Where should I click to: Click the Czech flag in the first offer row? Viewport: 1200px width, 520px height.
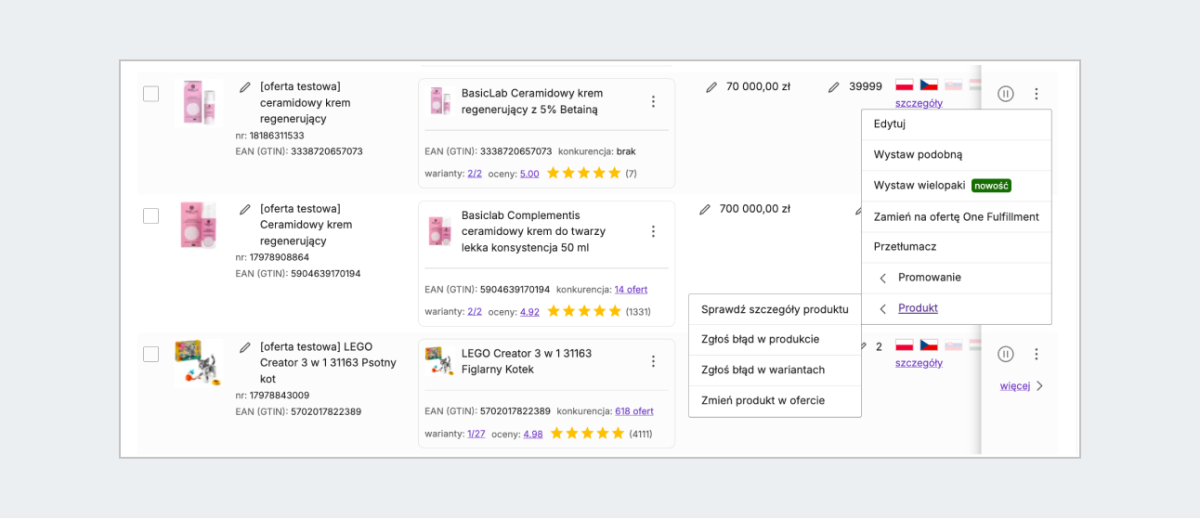pyautogui.click(x=929, y=86)
